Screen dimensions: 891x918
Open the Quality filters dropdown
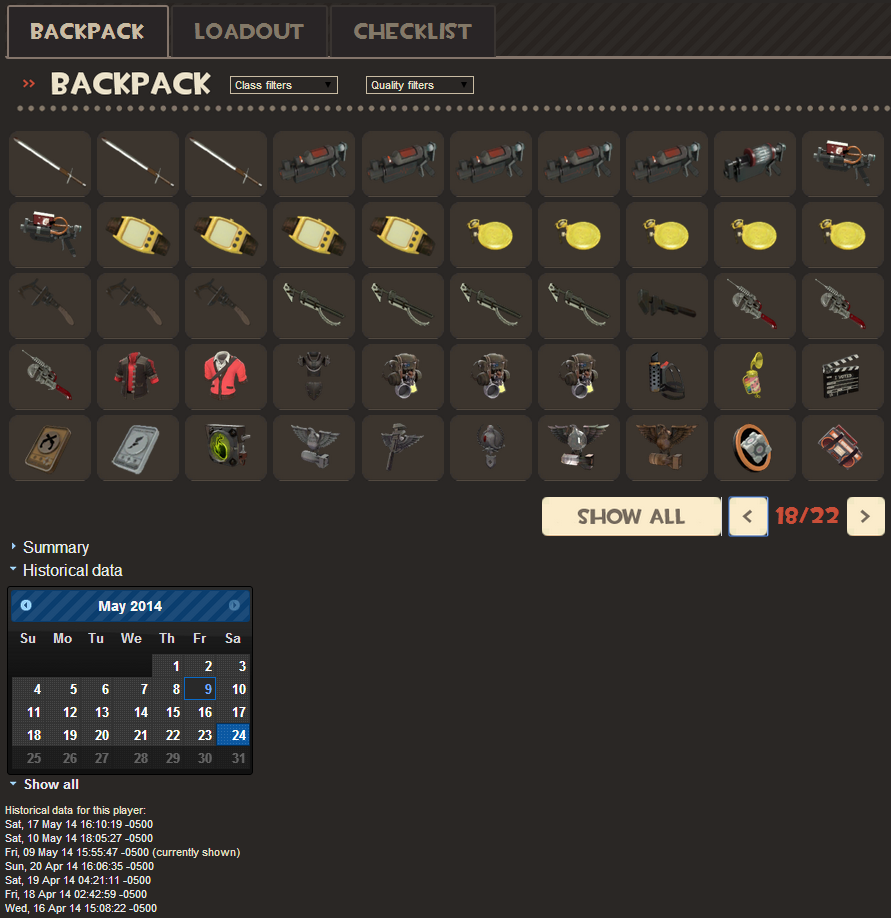tap(420, 85)
